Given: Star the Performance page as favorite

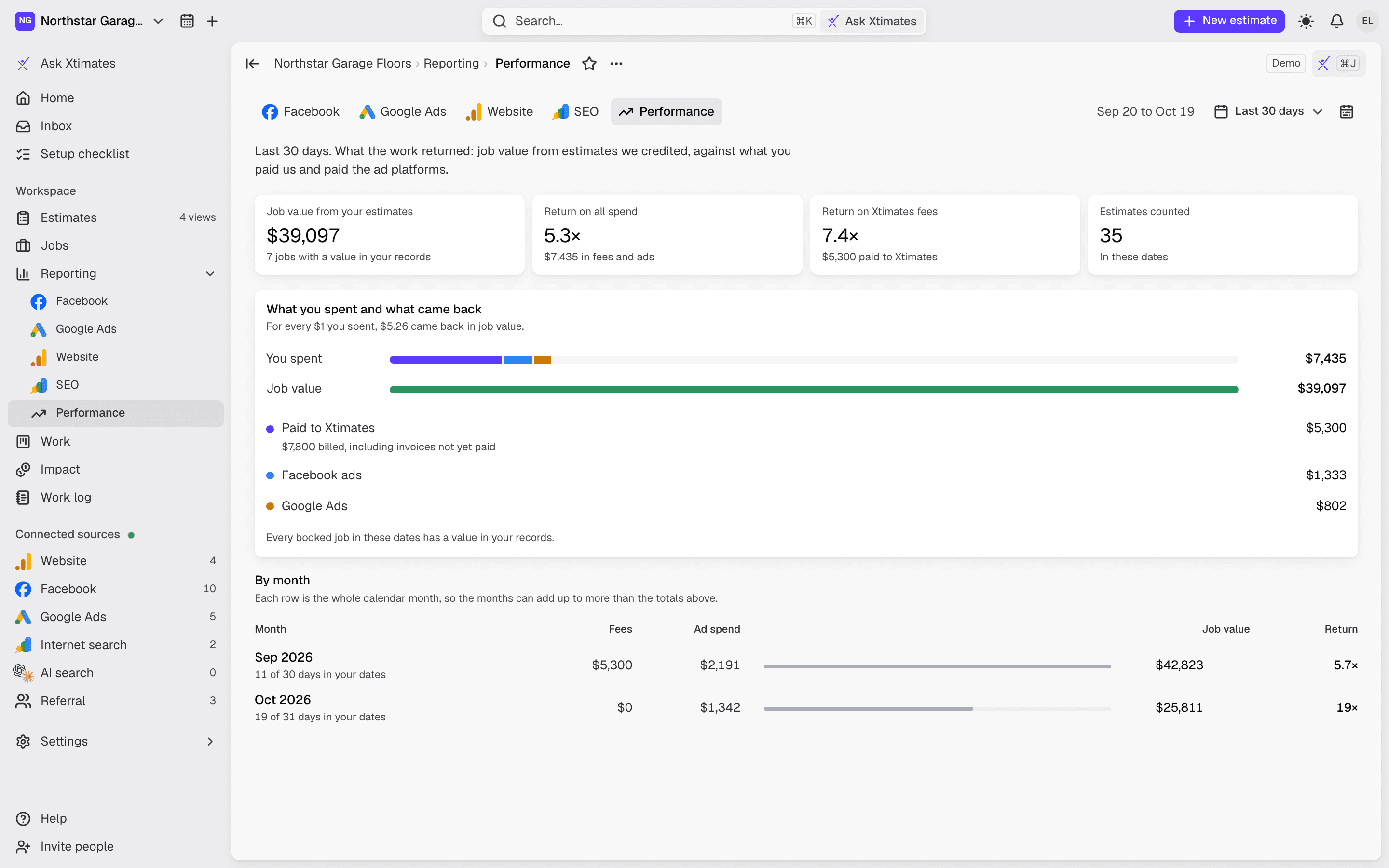Looking at the screenshot, I should pos(589,64).
